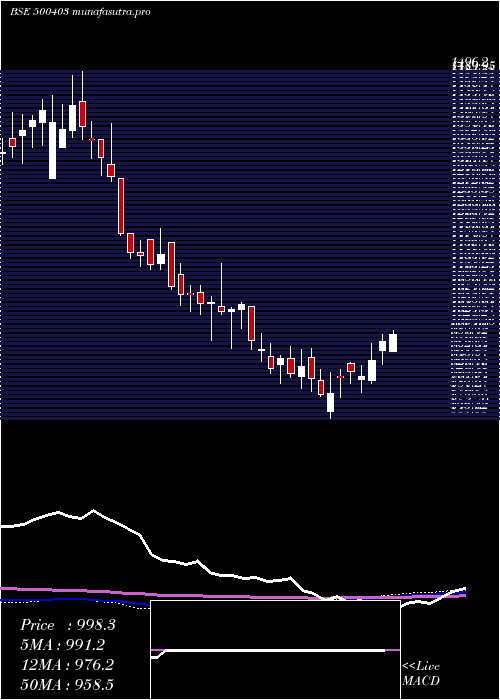This screenshot has width=500, height=700.
Task: Click the 'BSE 500403 munafasutra.pro' title text
Action: pyautogui.click(x=80, y=12)
